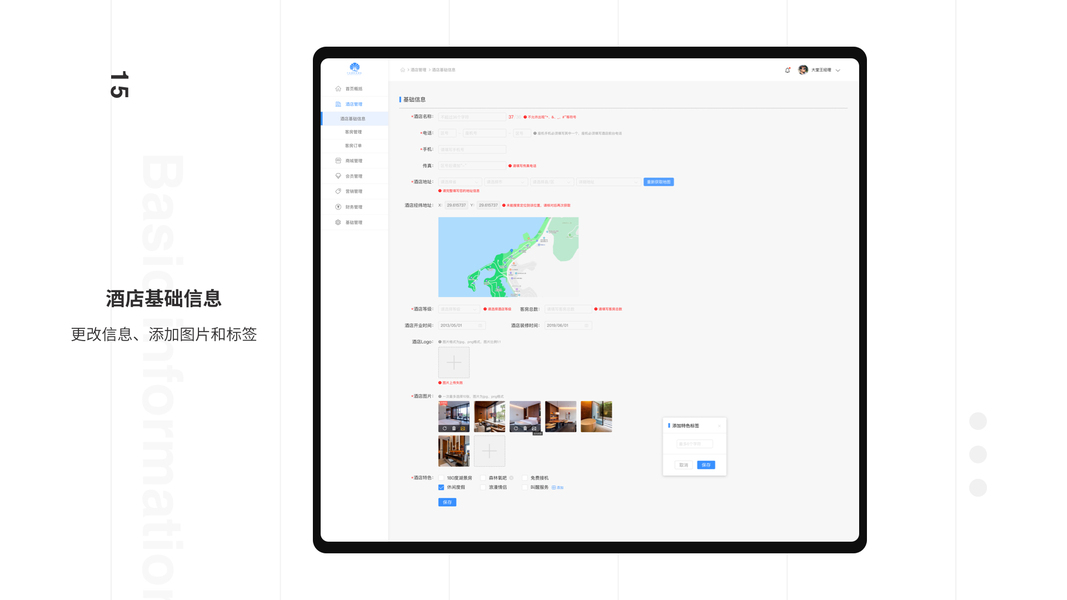Tick the 浪漫情侣 checkbox
This screenshot has width=1067, height=600.
(x=483, y=487)
